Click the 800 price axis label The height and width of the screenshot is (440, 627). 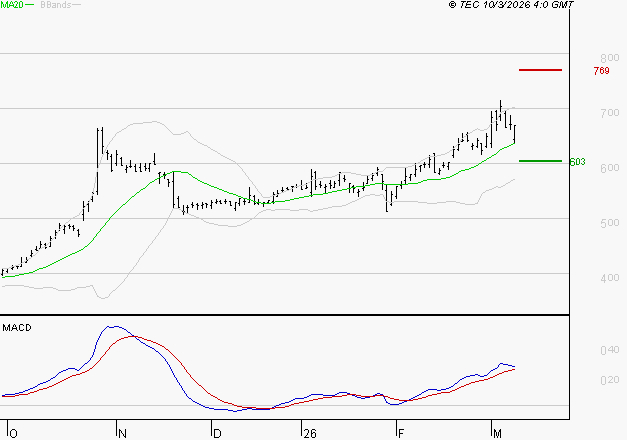coord(610,58)
